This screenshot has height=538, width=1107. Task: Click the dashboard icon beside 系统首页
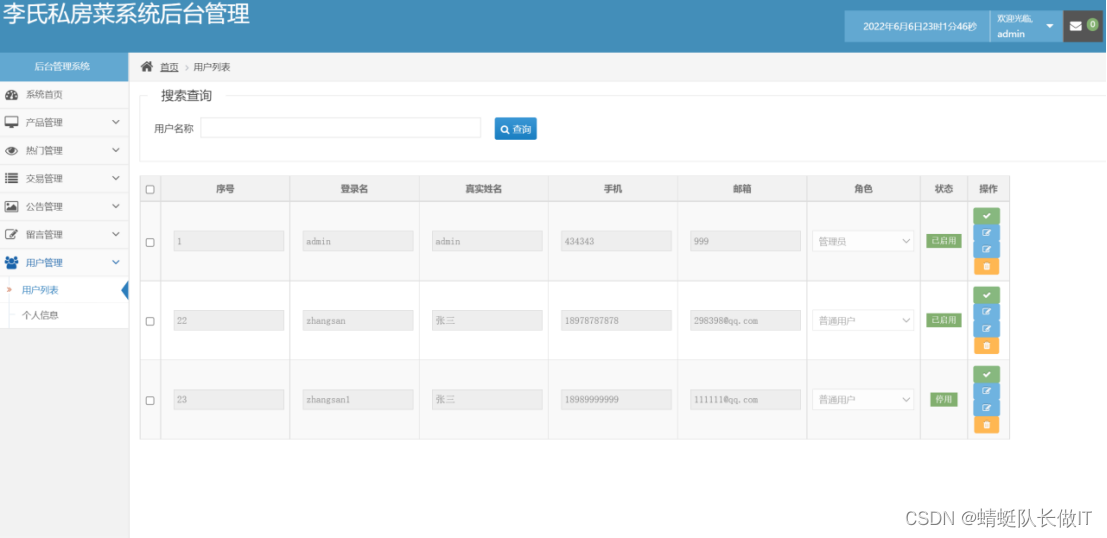pos(11,95)
